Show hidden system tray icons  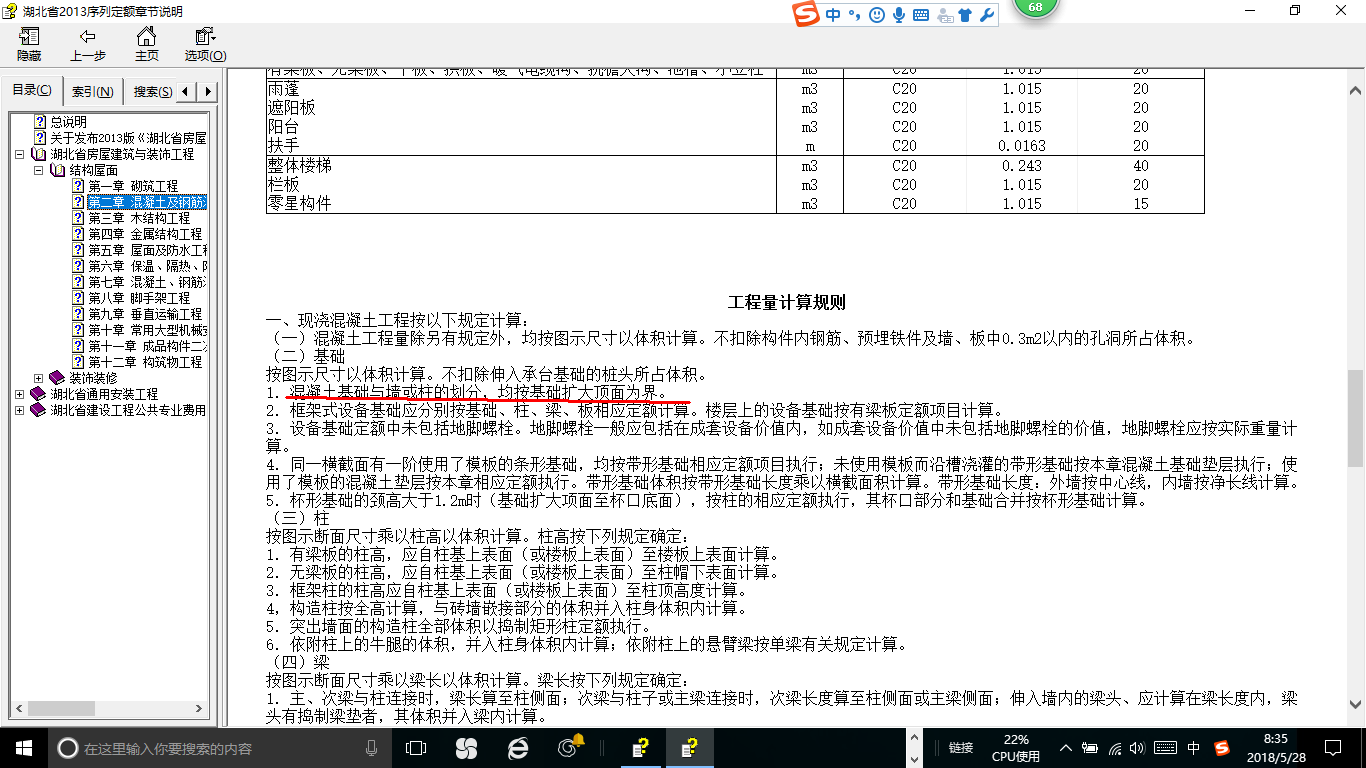point(1068,747)
